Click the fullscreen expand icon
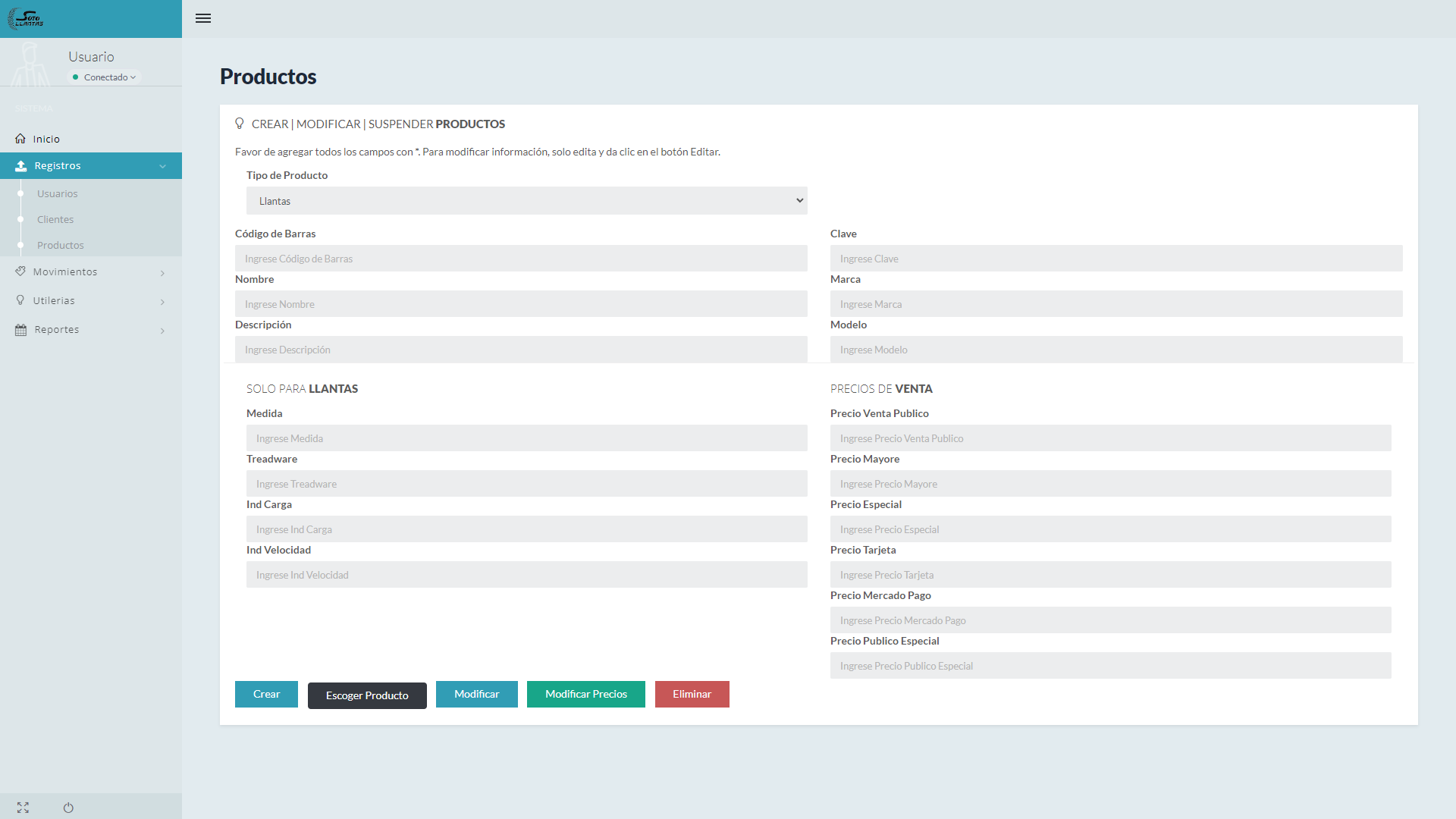The height and width of the screenshot is (819, 1456). coord(23,808)
